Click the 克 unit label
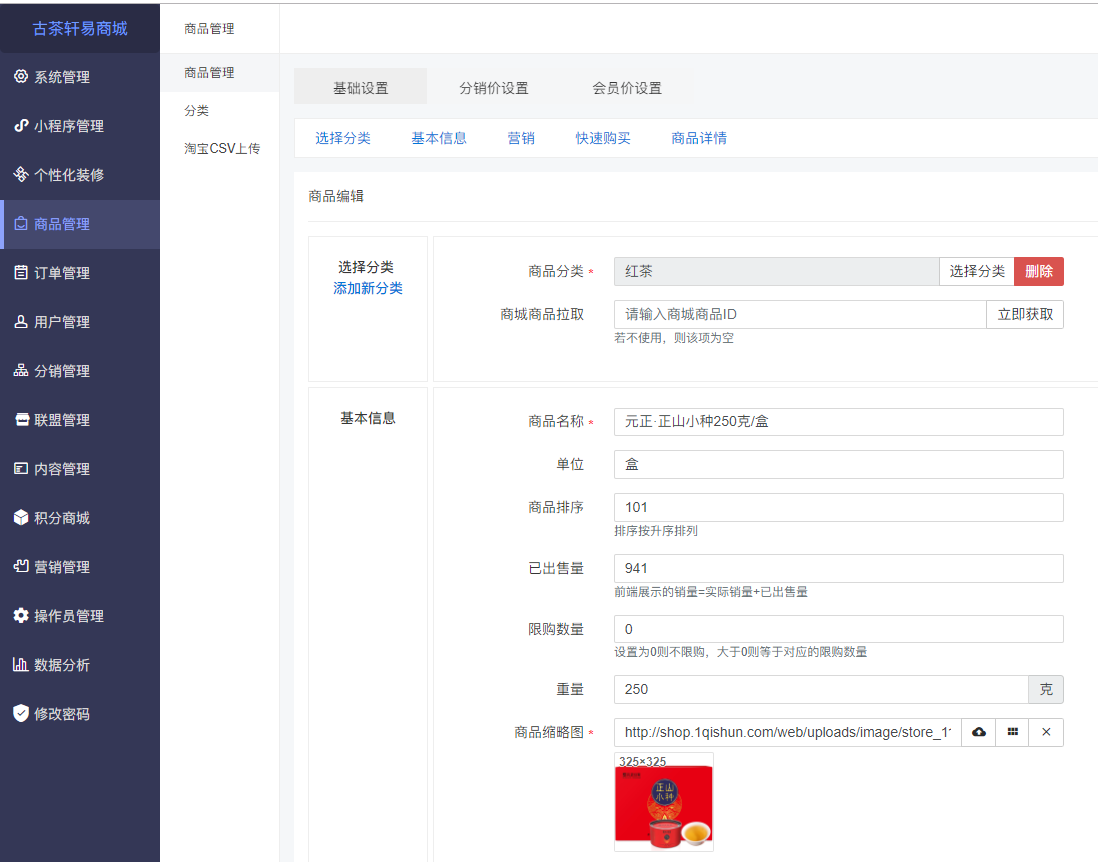This screenshot has width=1098, height=862. pyautogui.click(x=1046, y=689)
